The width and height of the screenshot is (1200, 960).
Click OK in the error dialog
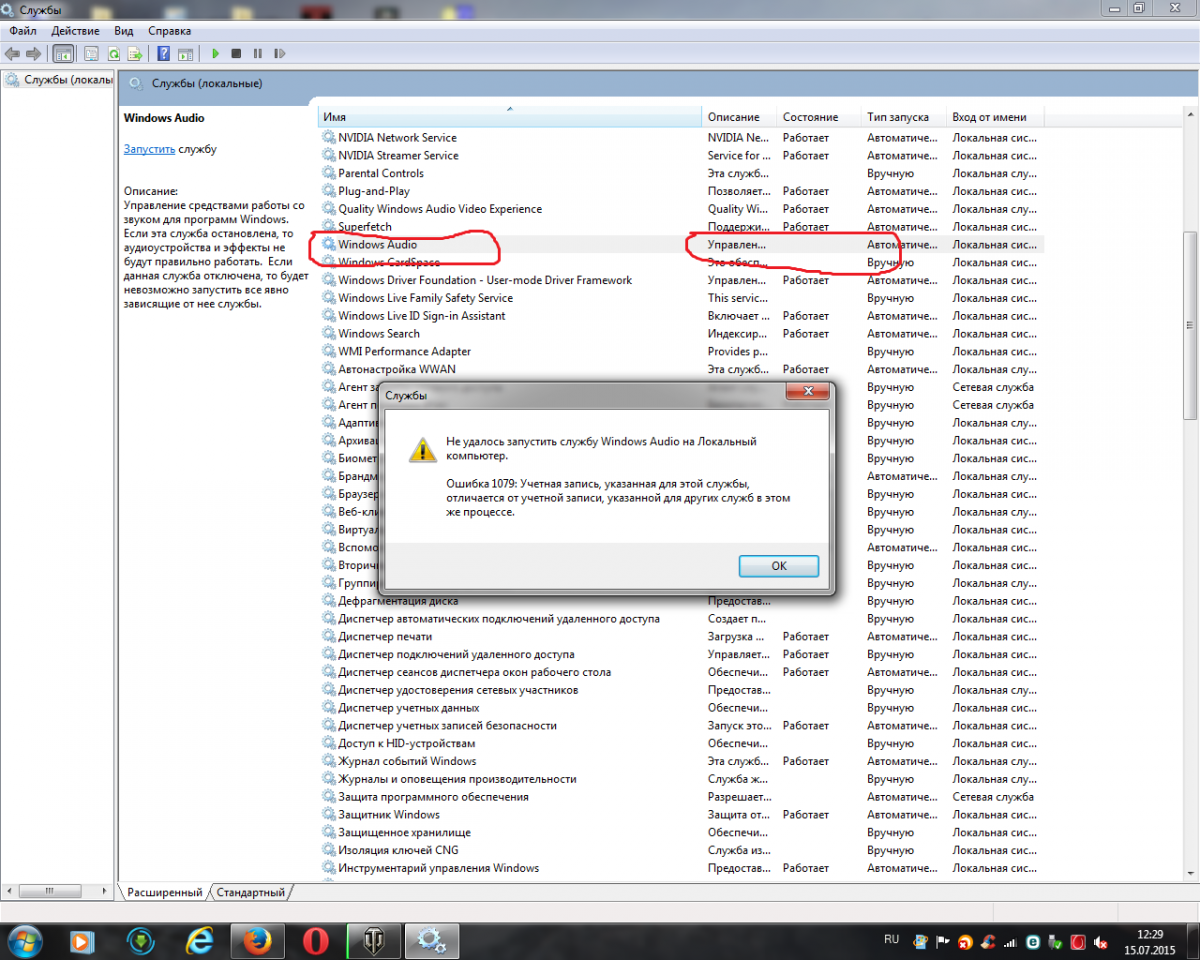click(779, 566)
